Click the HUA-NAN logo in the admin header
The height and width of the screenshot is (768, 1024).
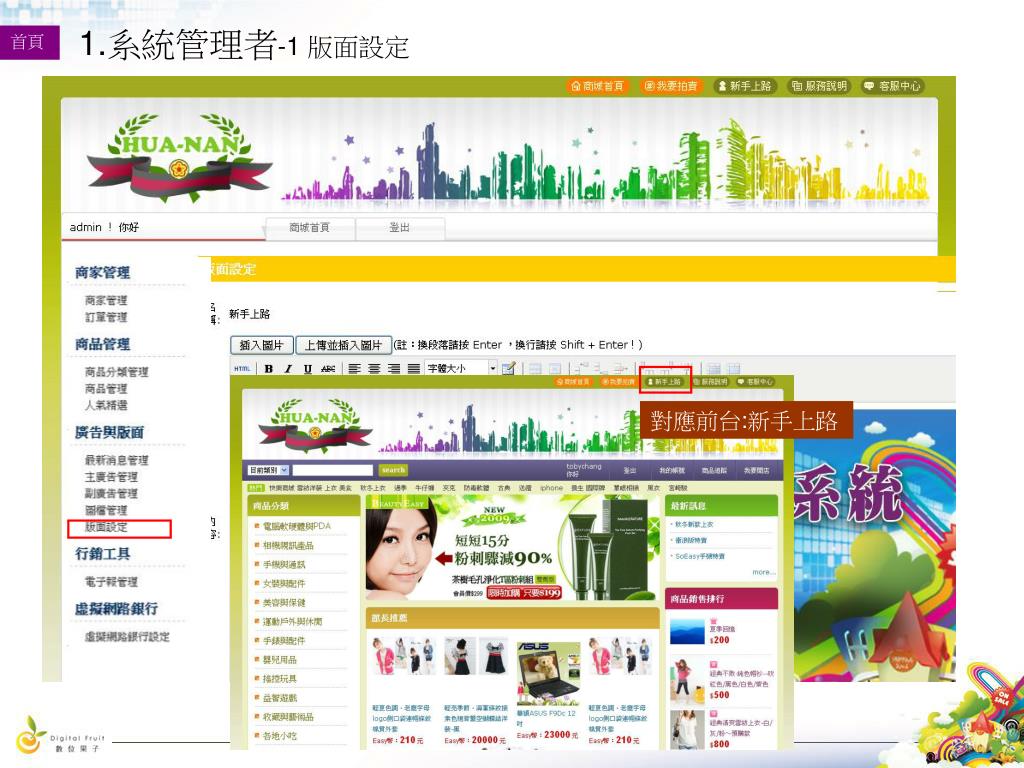pos(179,157)
